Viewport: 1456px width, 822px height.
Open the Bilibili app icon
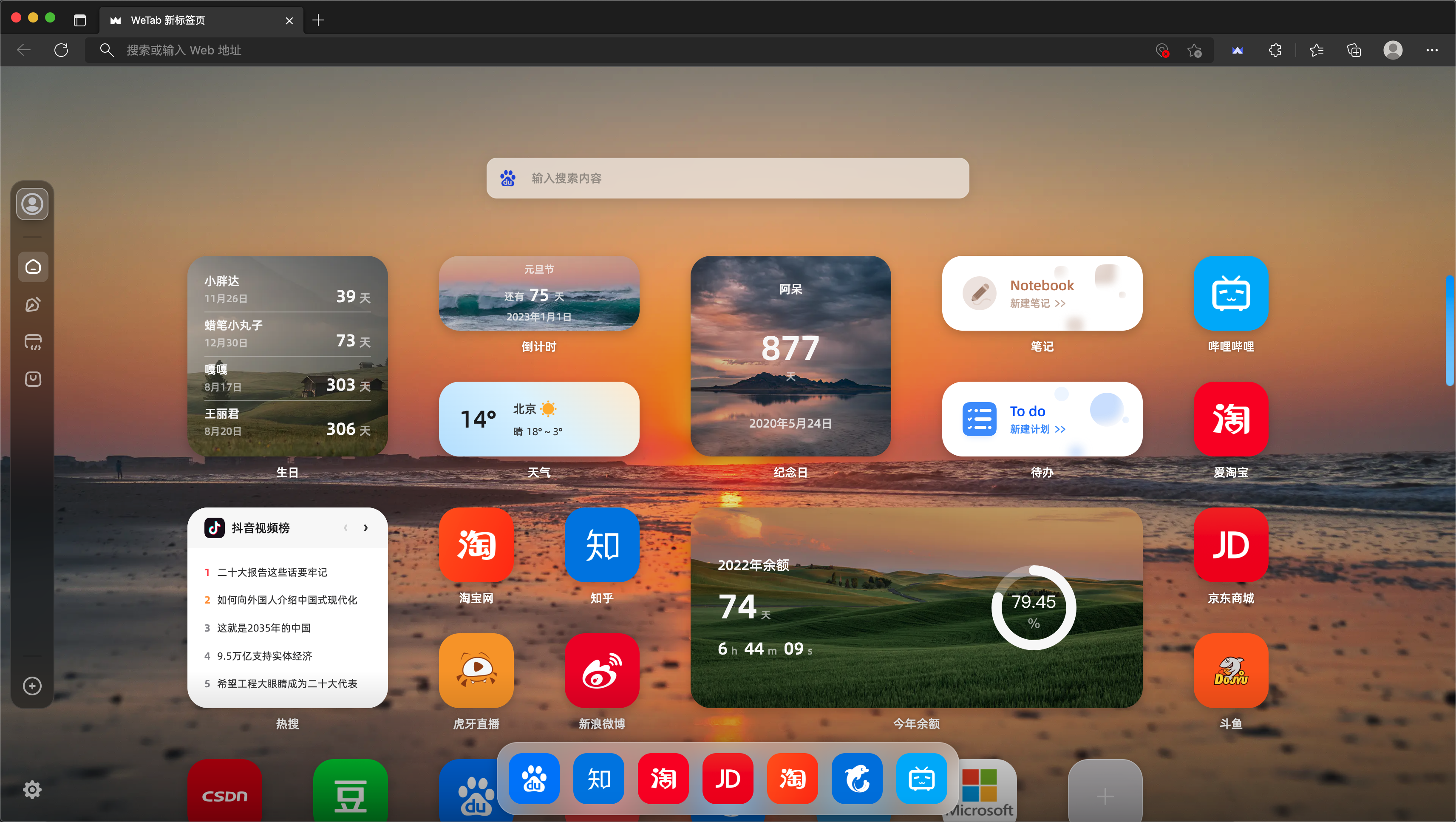[x=1230, y=293]
